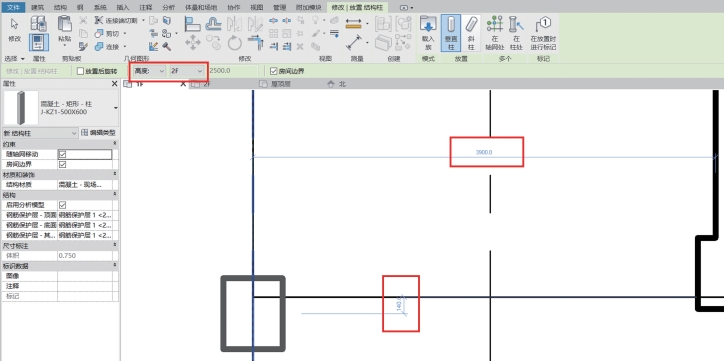
Task: Choose the 在轴网处 at grids tool
Action: (x=495, y=33)
